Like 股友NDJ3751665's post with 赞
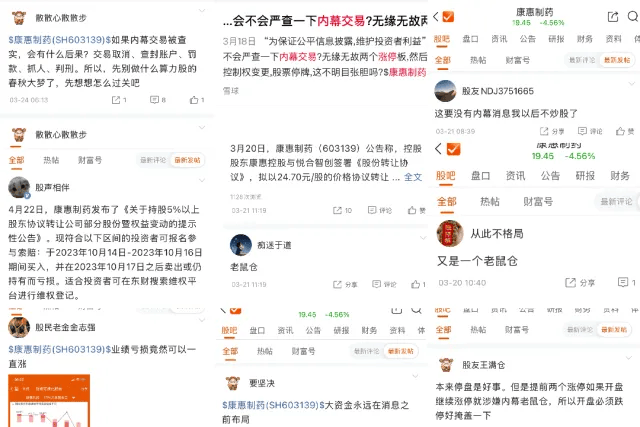The height and width of the screenshot is (427, 640). pos(625,131)
